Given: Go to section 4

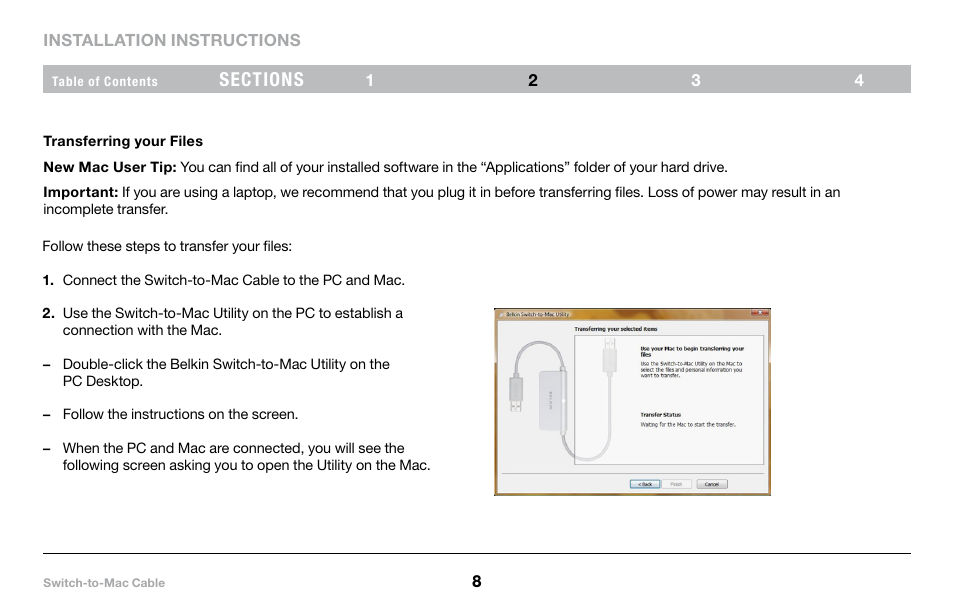Looking at the screenshot, I should [858, 80].
